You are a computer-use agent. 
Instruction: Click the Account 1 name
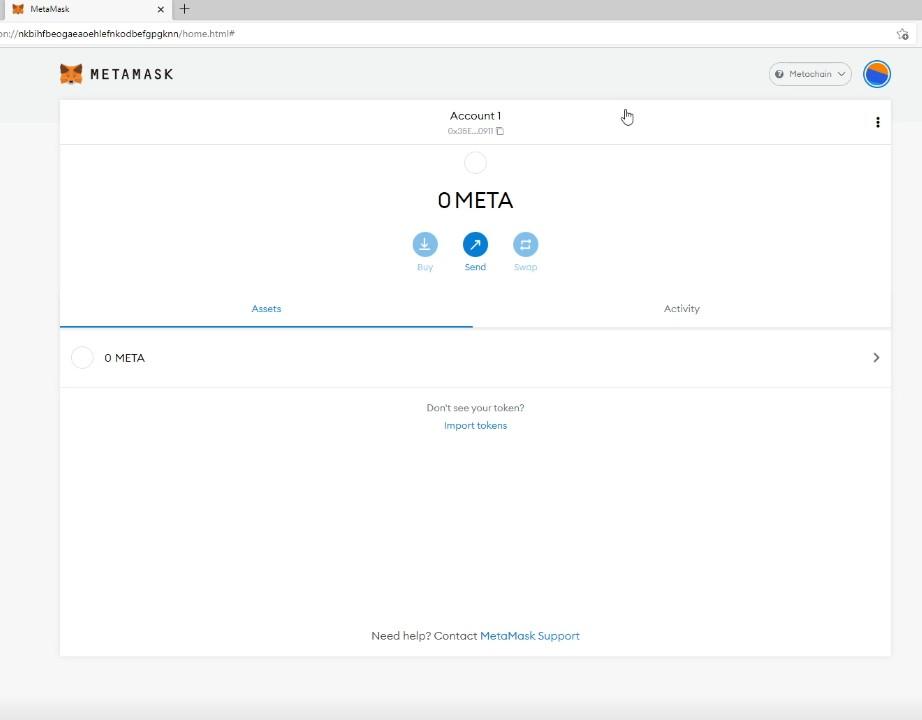[x=475, y=116]
